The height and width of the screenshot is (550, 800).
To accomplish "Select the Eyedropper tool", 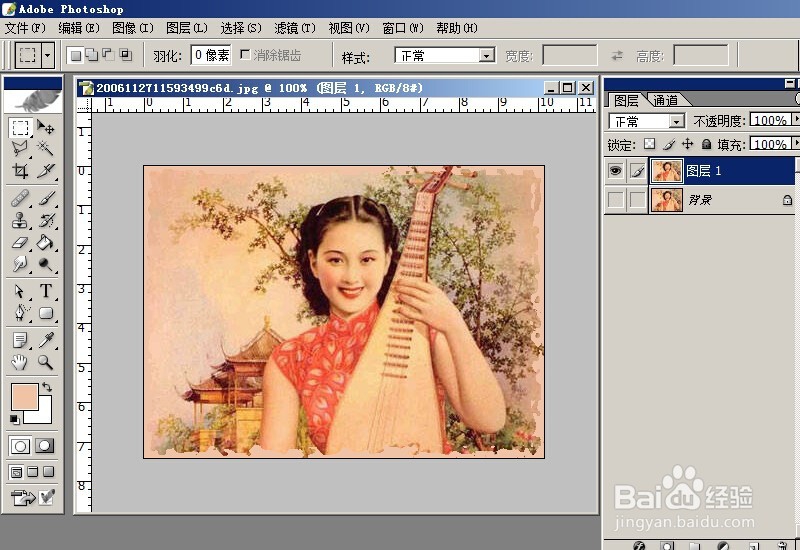I will coord(45,340).
